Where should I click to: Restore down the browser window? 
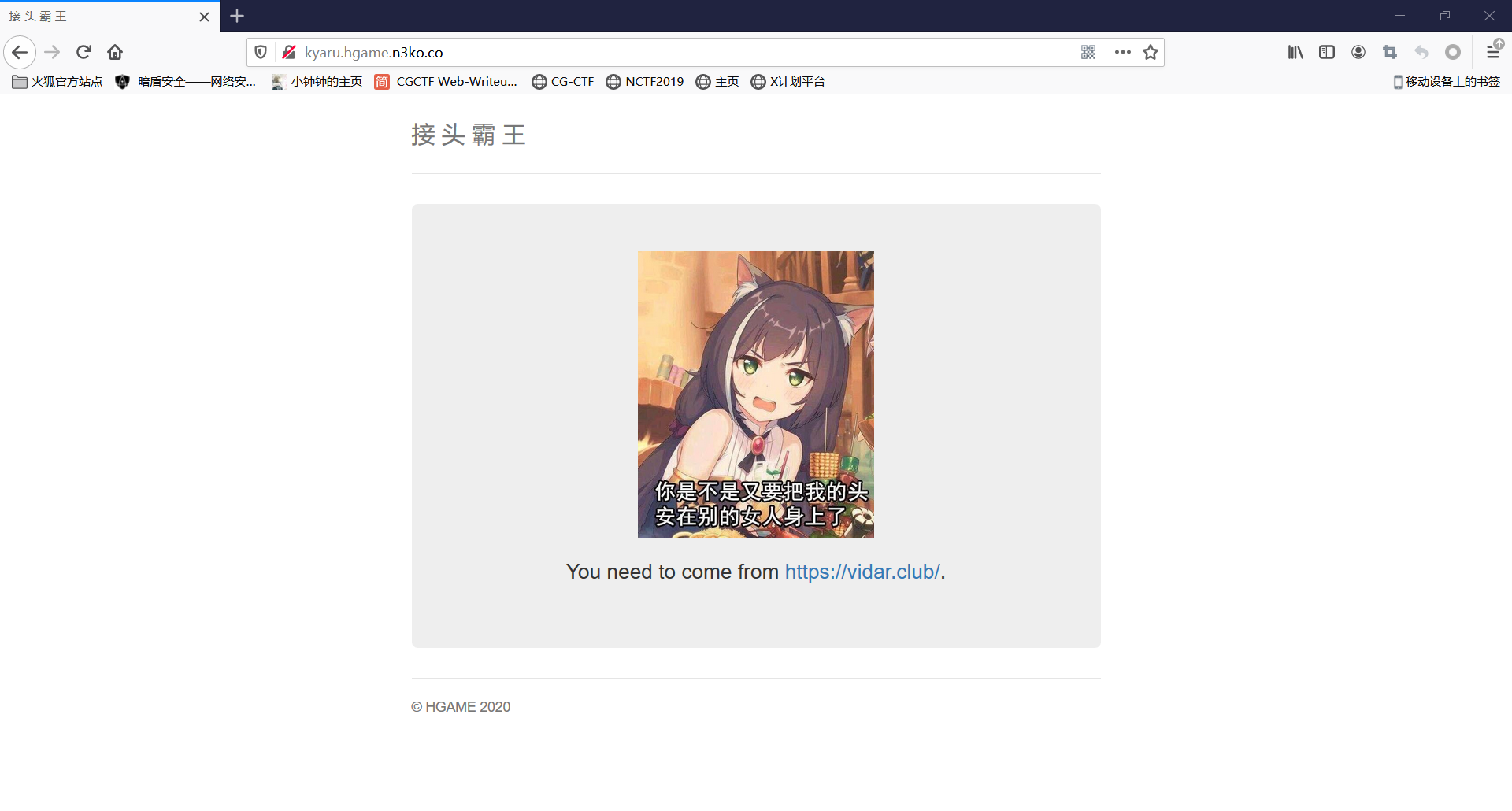(1444, 16)
